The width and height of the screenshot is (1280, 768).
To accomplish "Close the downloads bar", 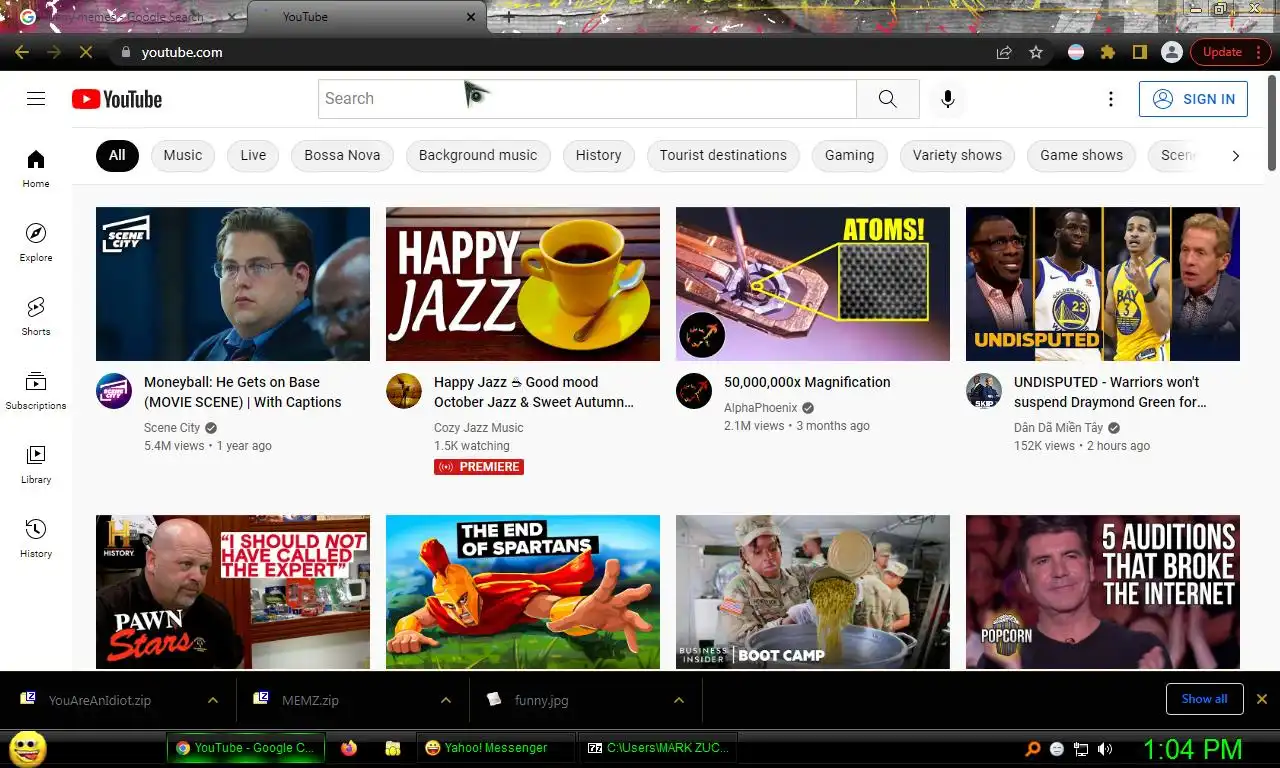I will tap(1262, 699).
